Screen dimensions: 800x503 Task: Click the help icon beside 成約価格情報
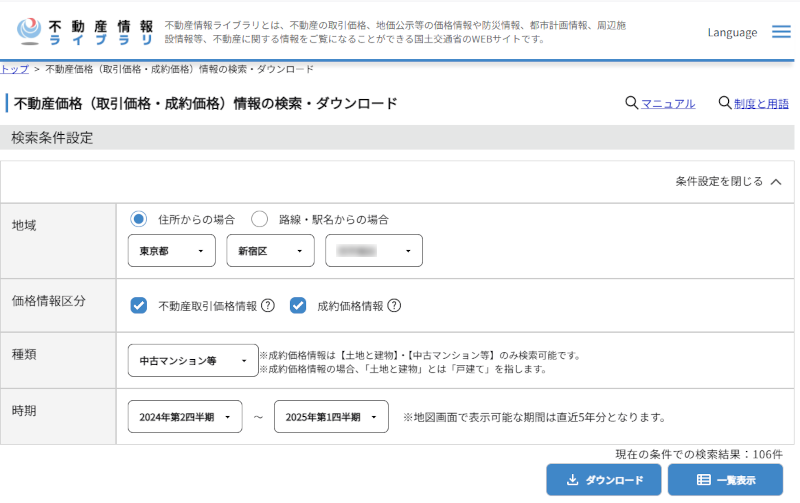pyautogui.click(x=394, y=306)
